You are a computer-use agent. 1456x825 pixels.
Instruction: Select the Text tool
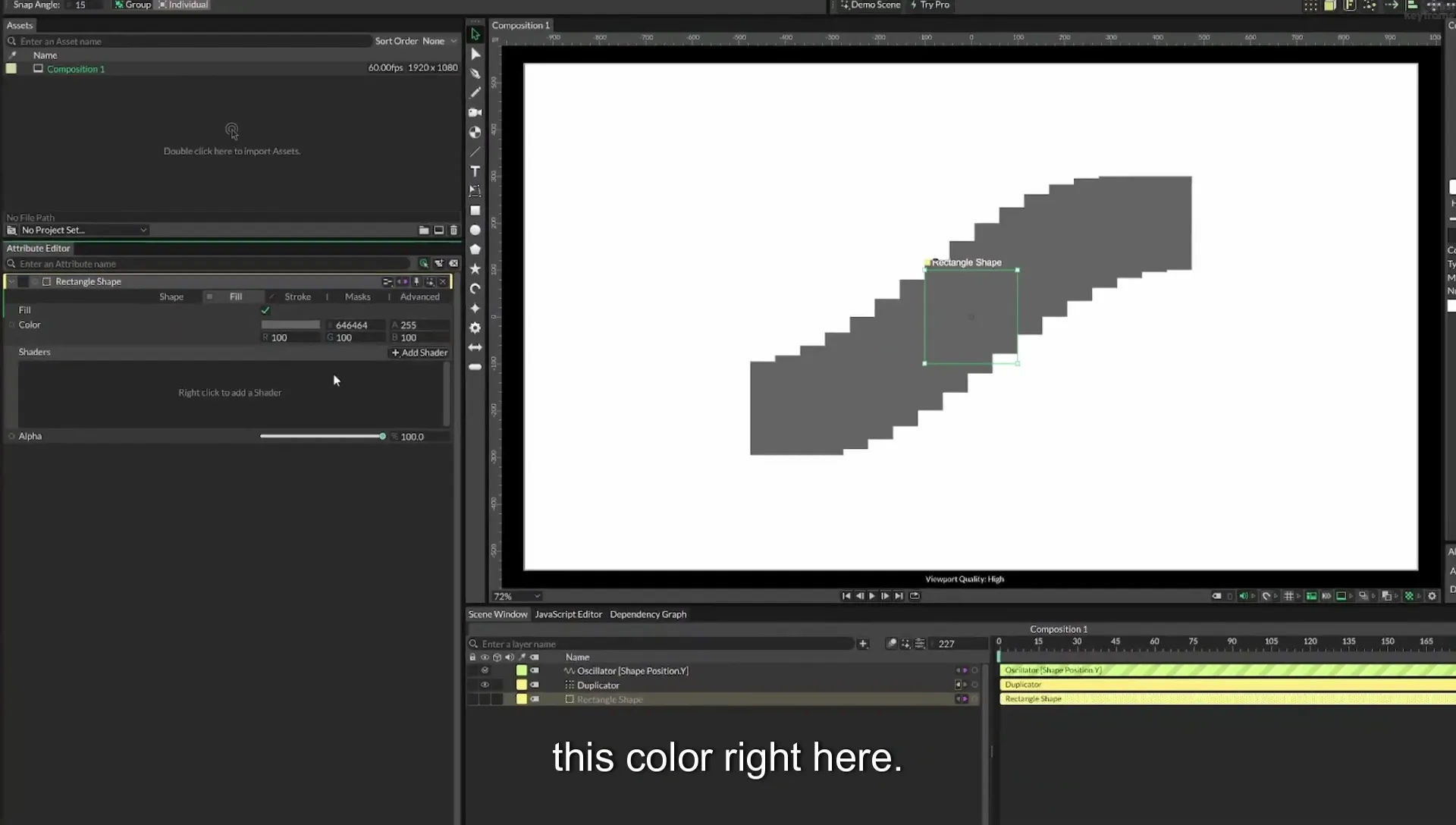pos(475,171)
